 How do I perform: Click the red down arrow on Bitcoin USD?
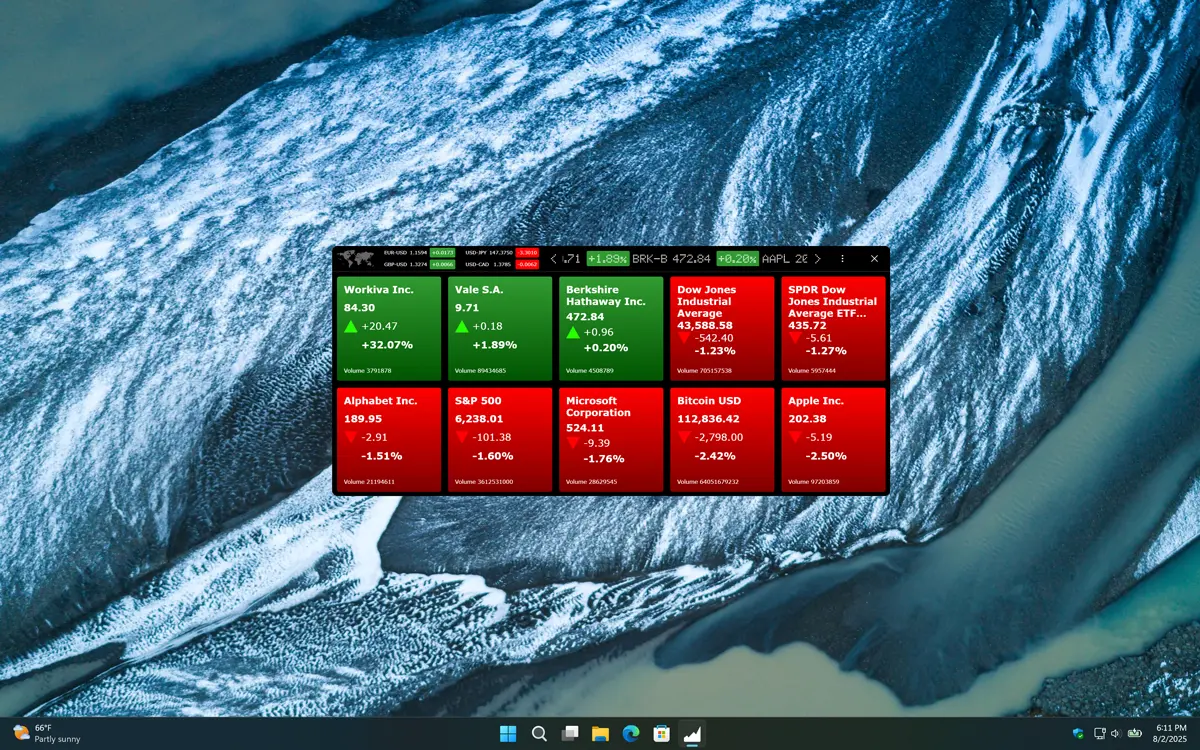[684, 438]
